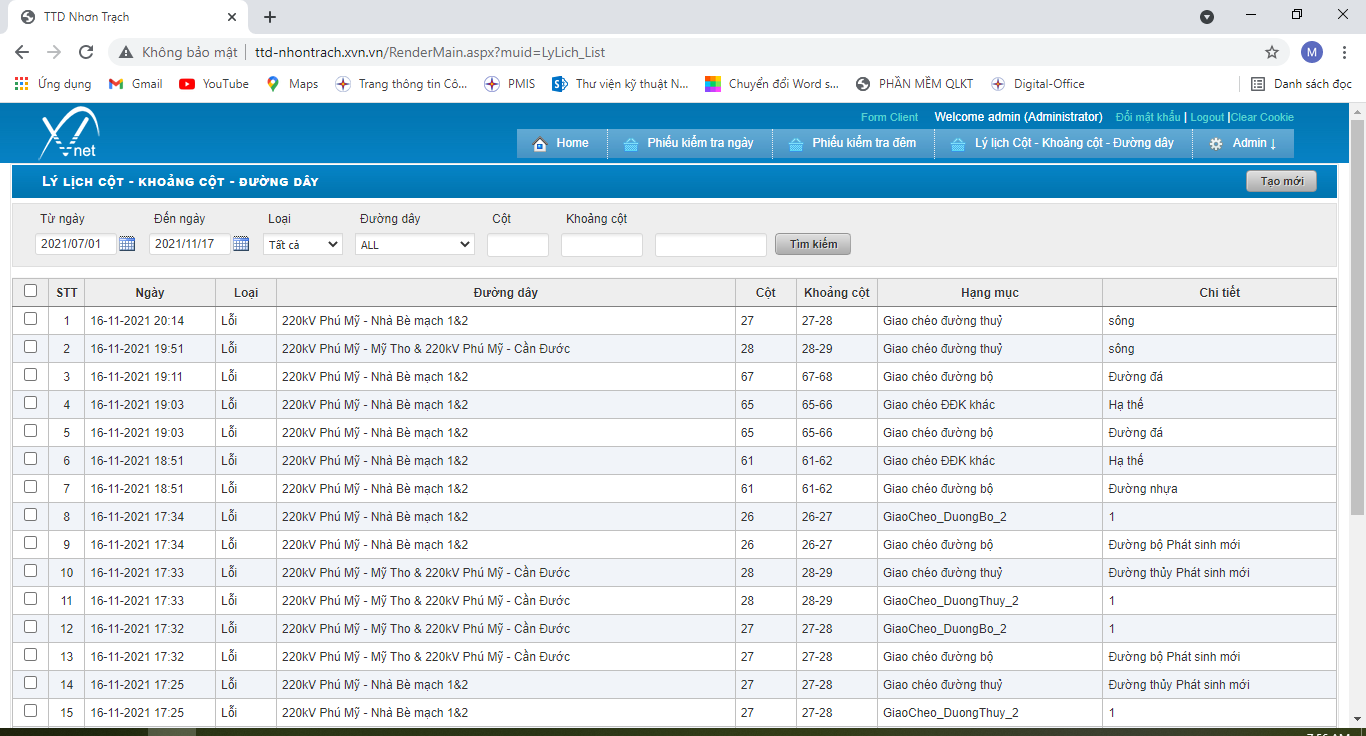Viewport: 1366px width, 736px height.
Task: Click the Cột filter input field
Action: (517, 244)
